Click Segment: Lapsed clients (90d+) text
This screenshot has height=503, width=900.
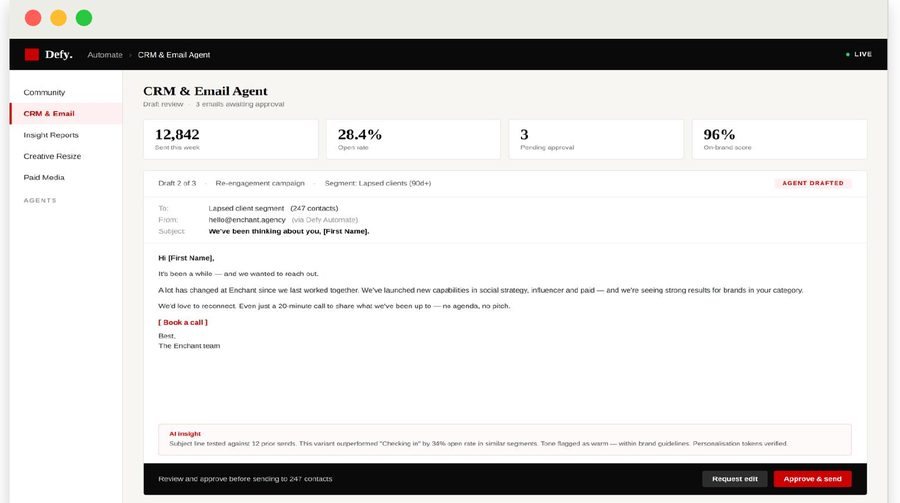click(378, 183)
